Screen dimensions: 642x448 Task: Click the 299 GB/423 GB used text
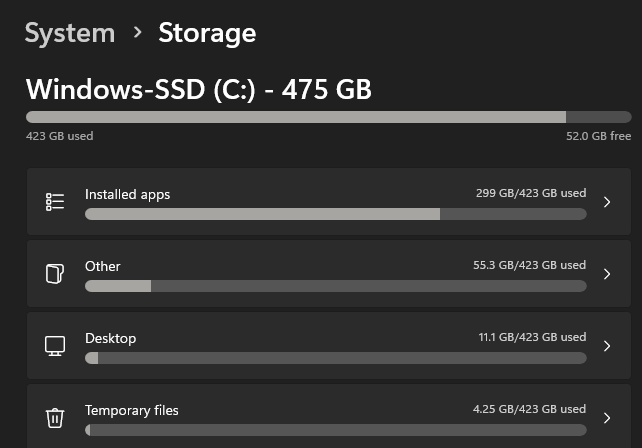[530, 194]
